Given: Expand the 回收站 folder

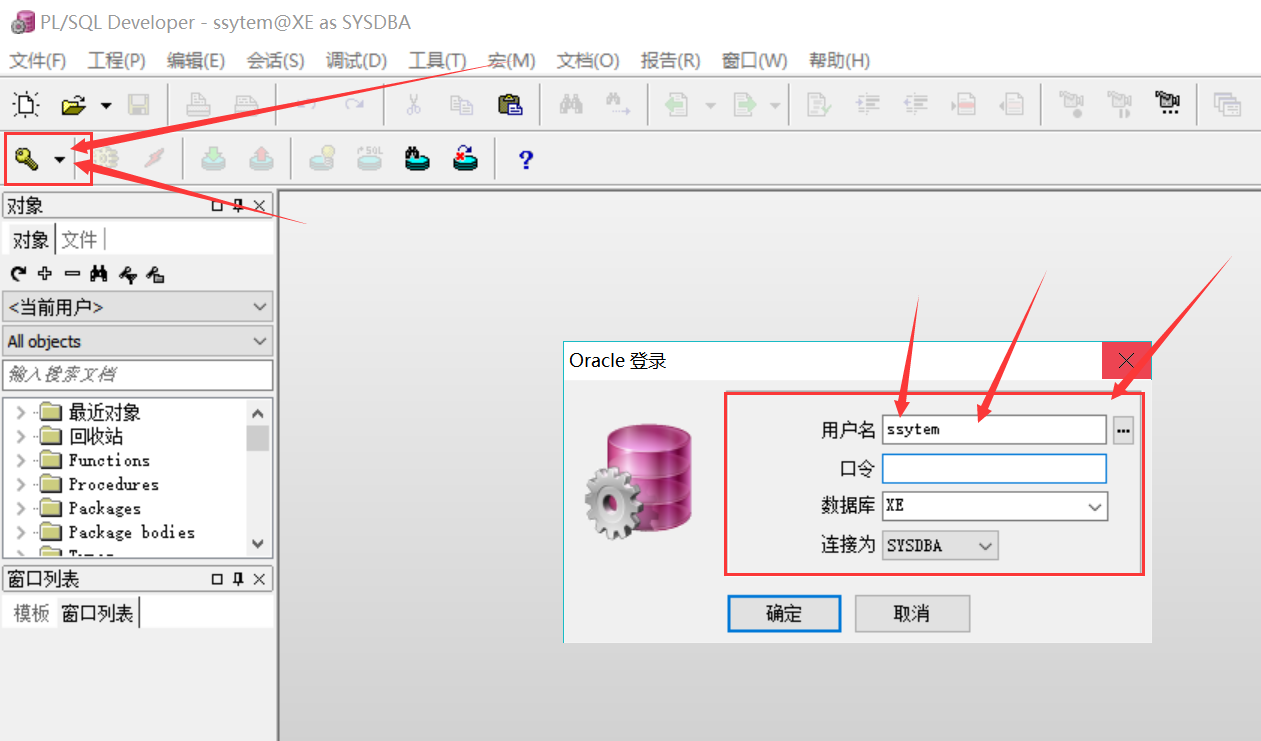Looking at the screenshot, I should coord(21,436).
